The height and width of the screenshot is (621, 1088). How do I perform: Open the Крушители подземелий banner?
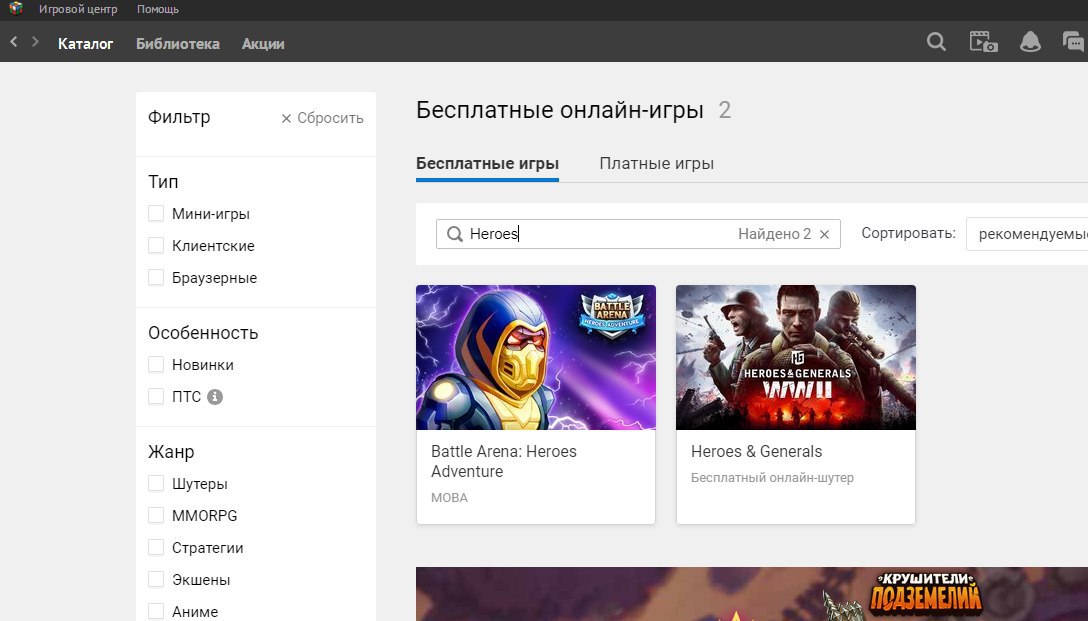coord(752,594)
